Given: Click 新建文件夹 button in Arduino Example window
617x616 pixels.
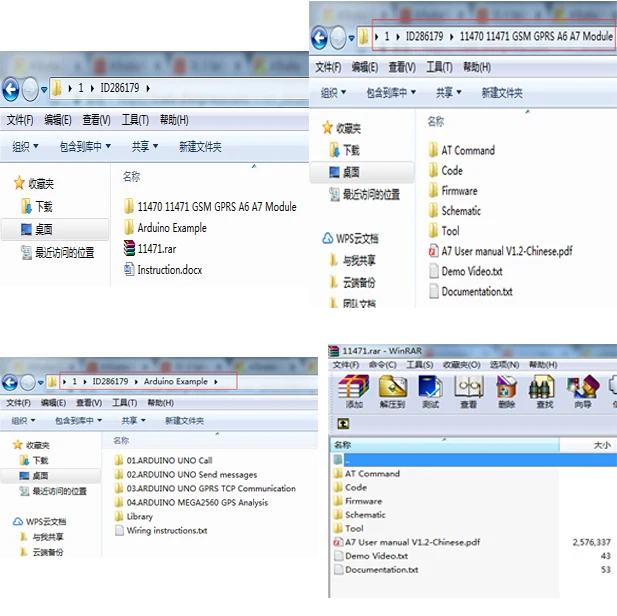Looking at the screenshot, I should [185, 421].
